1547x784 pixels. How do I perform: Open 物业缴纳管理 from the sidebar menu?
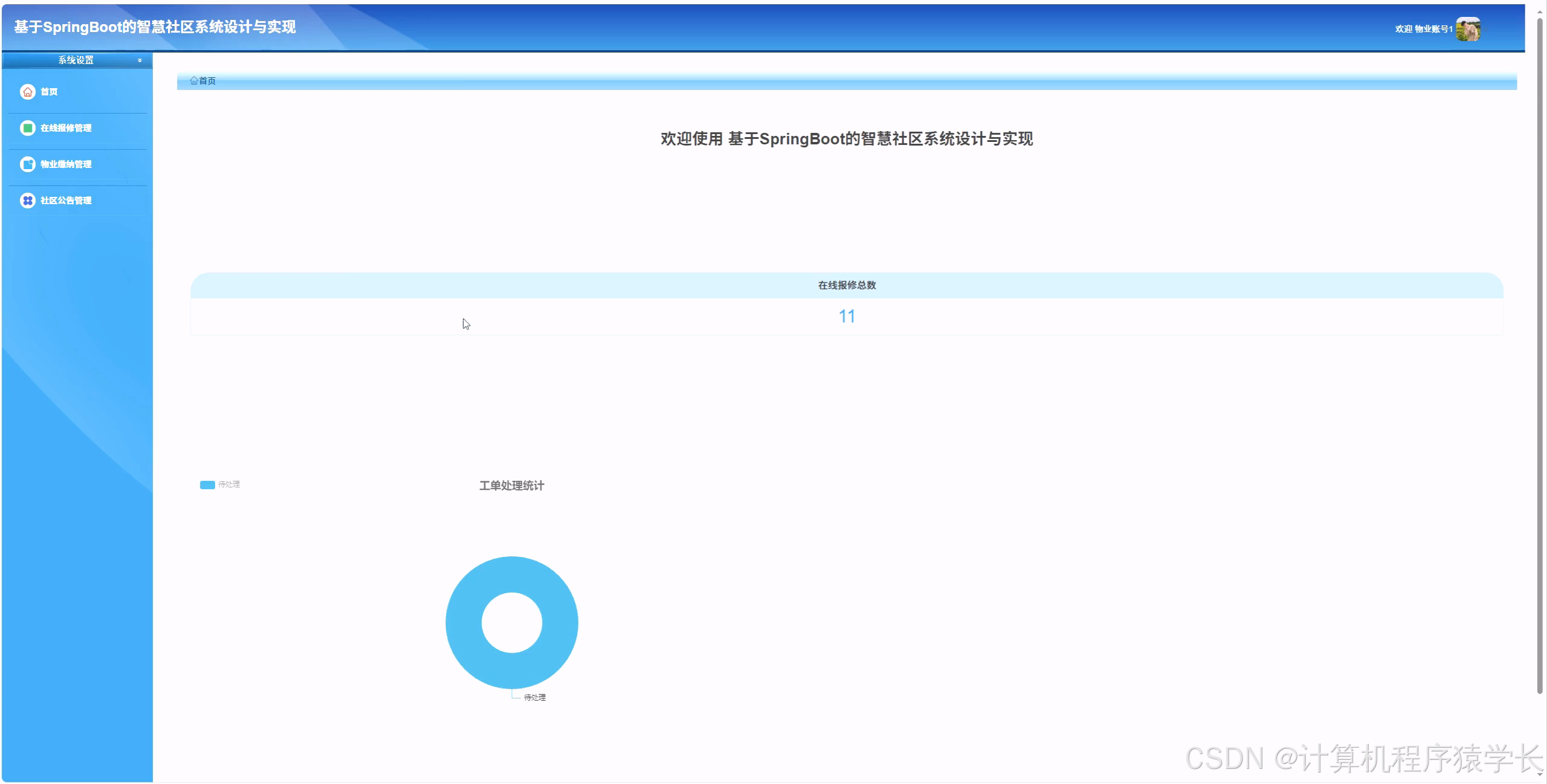(65, 164)
